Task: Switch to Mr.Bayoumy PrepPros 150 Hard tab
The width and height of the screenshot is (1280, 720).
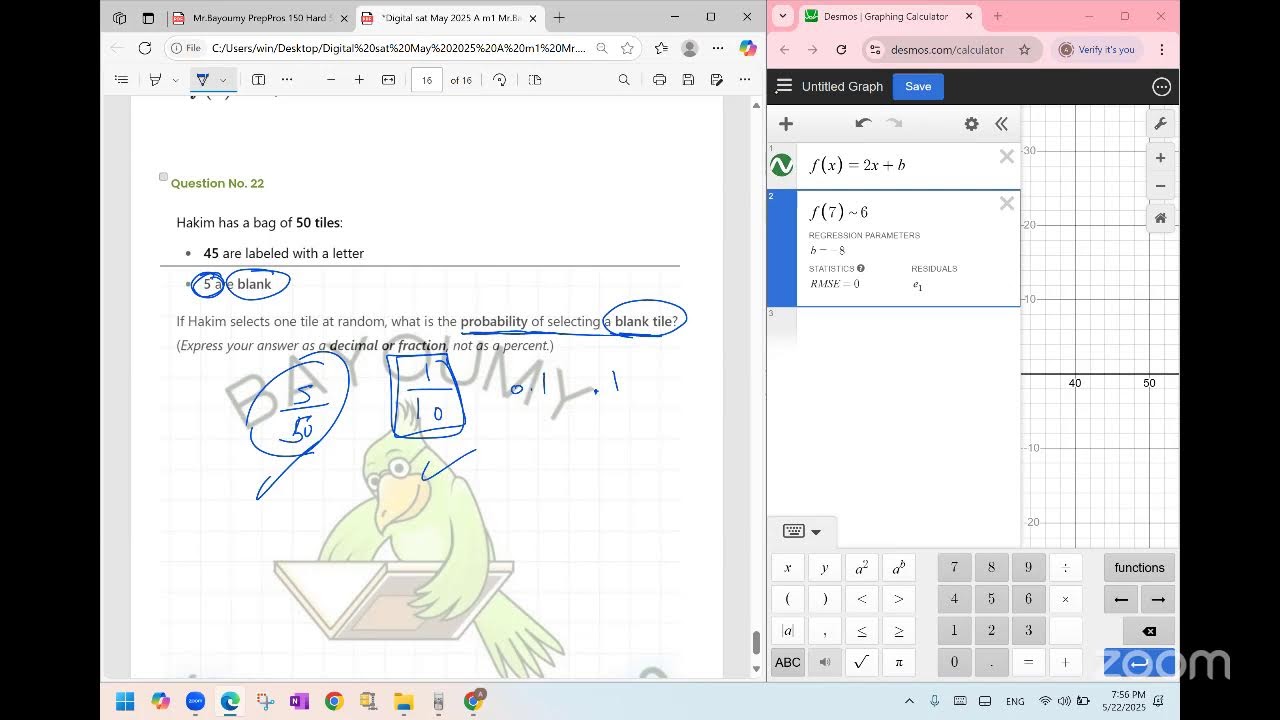Action: tap(259, 18)
